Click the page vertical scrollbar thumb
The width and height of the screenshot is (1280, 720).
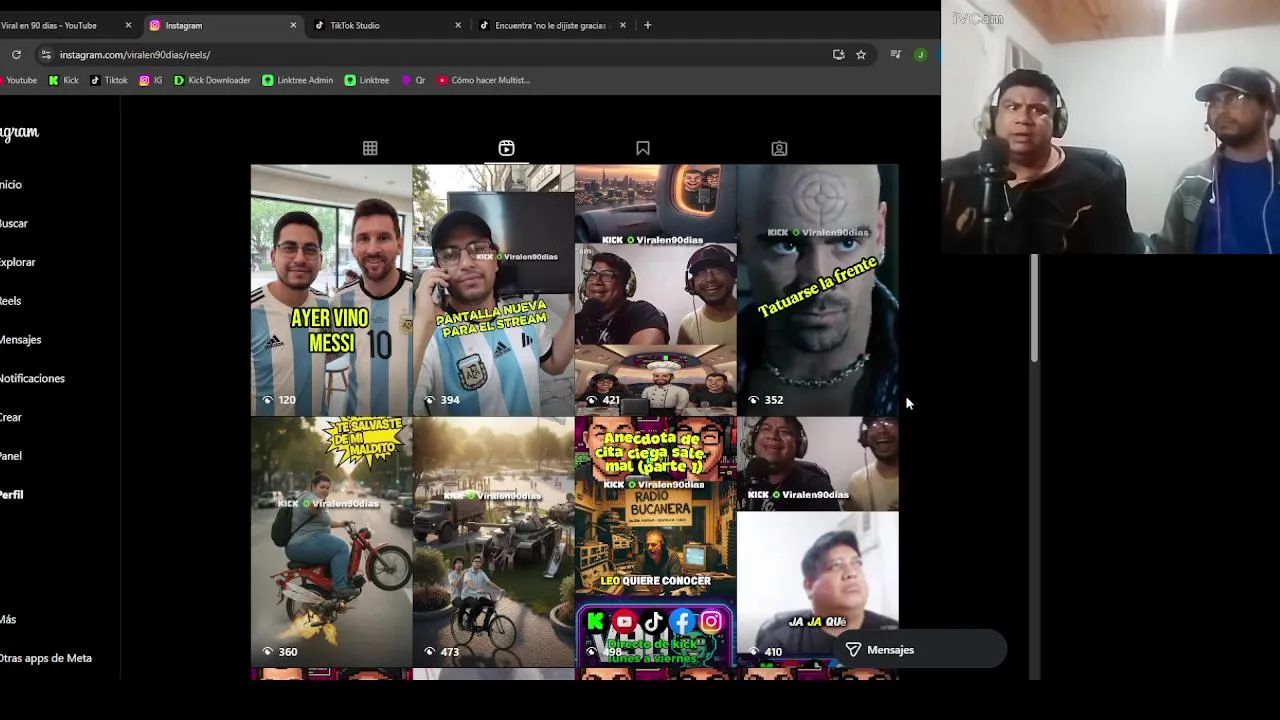point(1034,308)
